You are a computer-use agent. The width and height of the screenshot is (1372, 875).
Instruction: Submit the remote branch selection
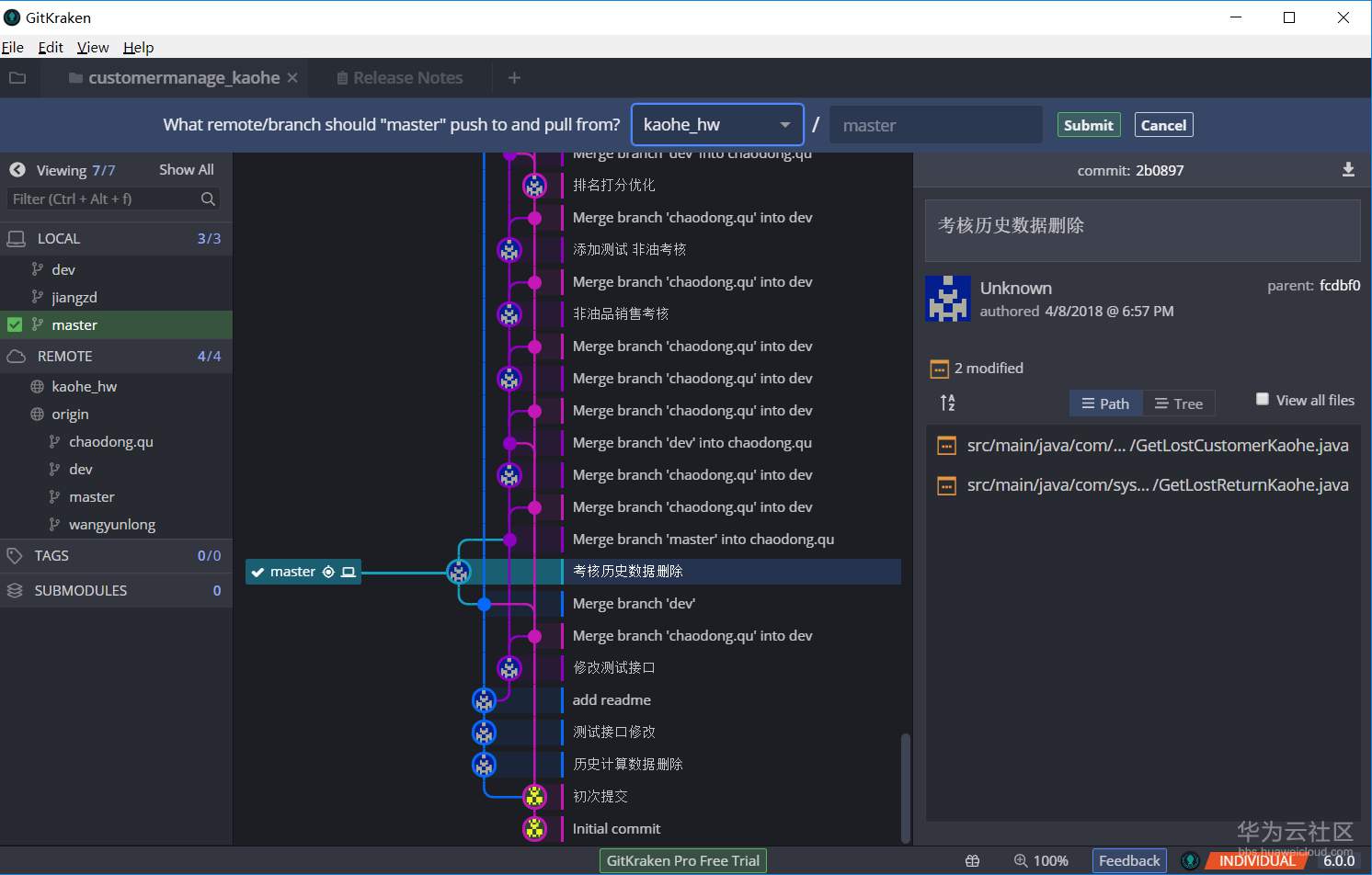(x=1089, y=125)
